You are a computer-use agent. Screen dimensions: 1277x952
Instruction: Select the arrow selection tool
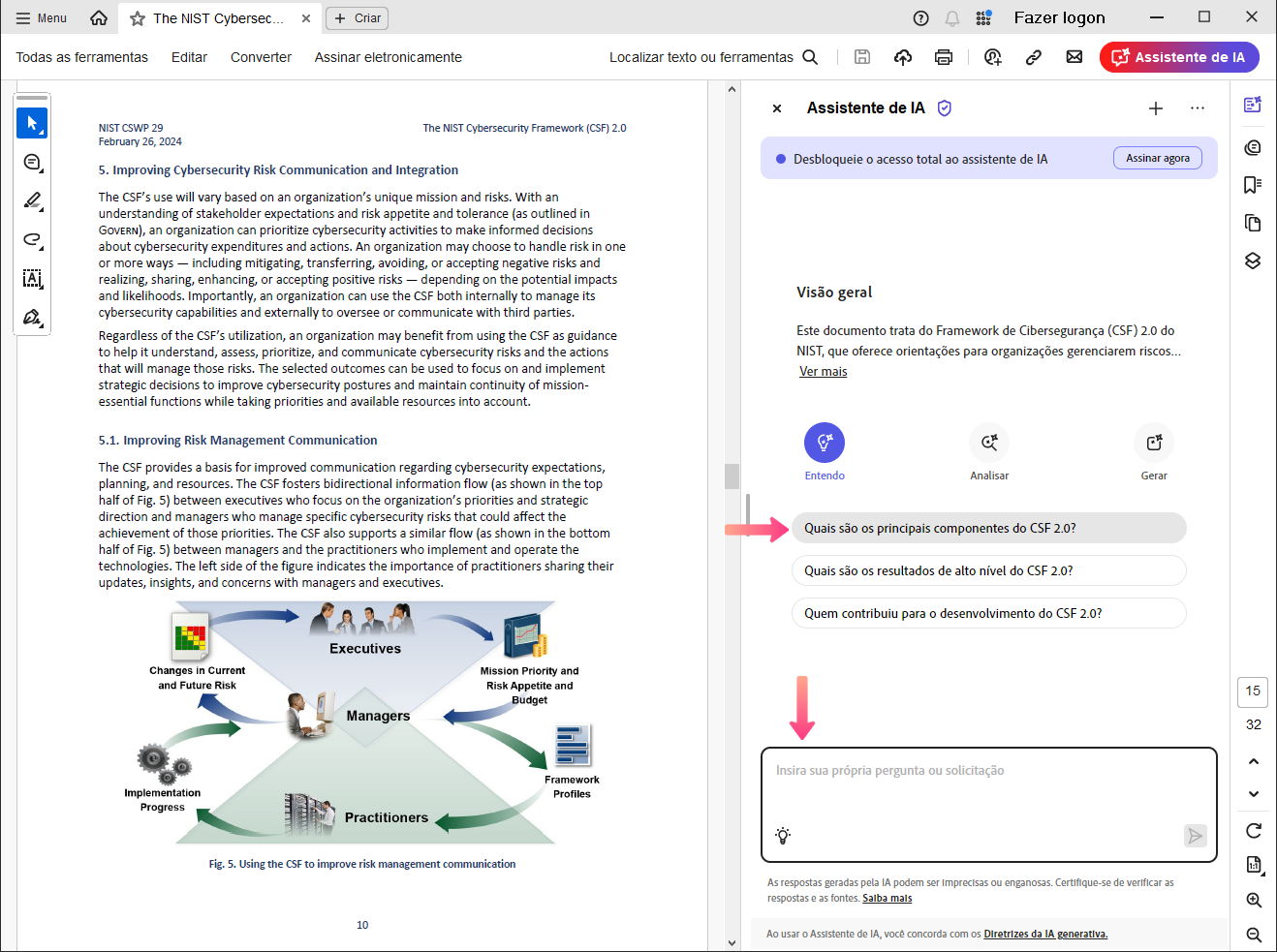pos(32,123)
